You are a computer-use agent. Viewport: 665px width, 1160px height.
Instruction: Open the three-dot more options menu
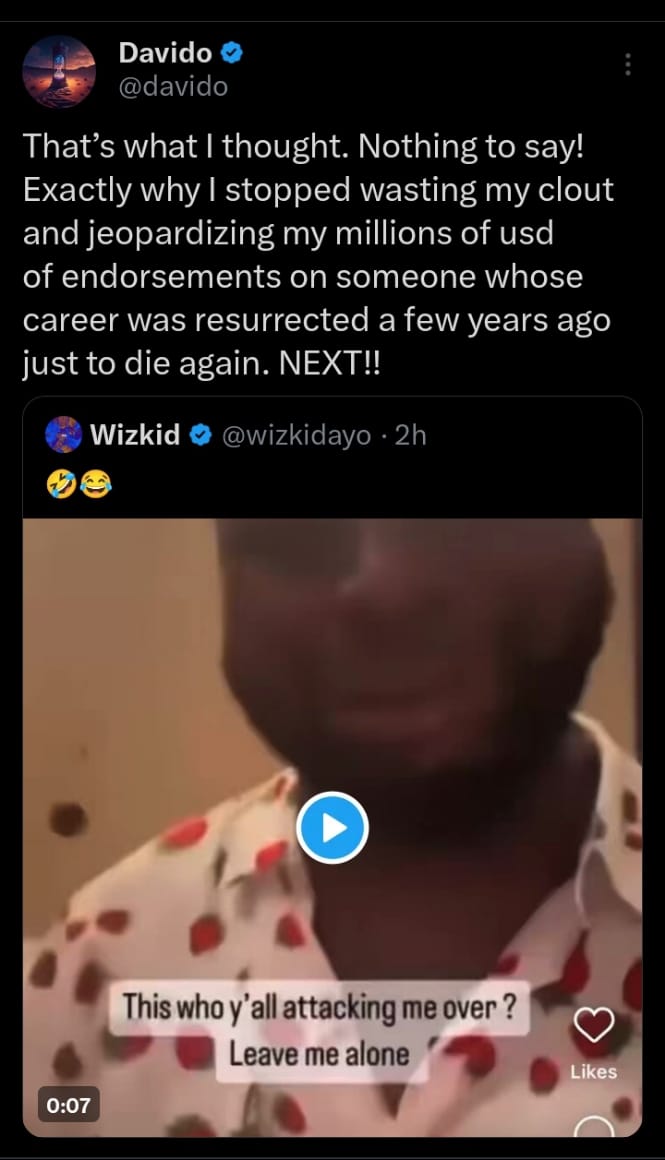[628, 64]
